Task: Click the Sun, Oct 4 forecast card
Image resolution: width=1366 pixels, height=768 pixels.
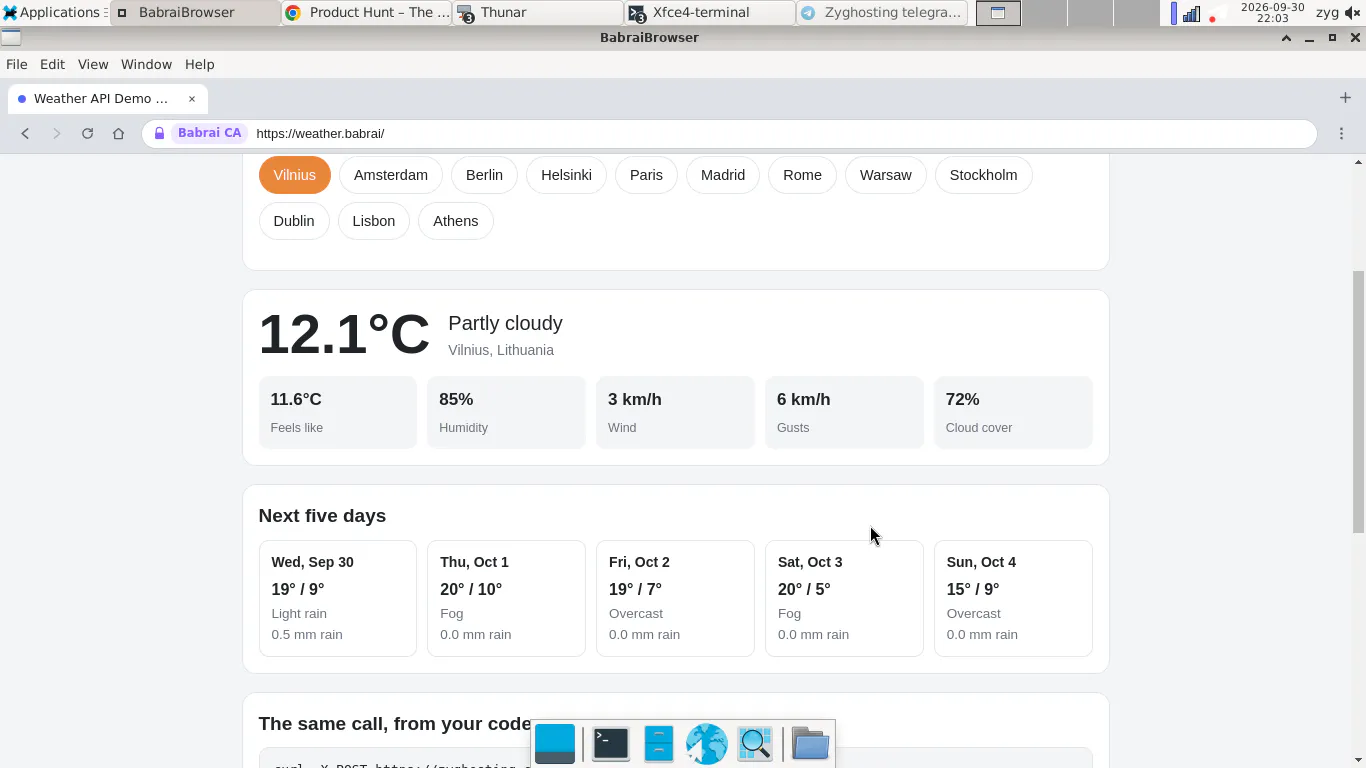Action: (x=1013, y=598)
